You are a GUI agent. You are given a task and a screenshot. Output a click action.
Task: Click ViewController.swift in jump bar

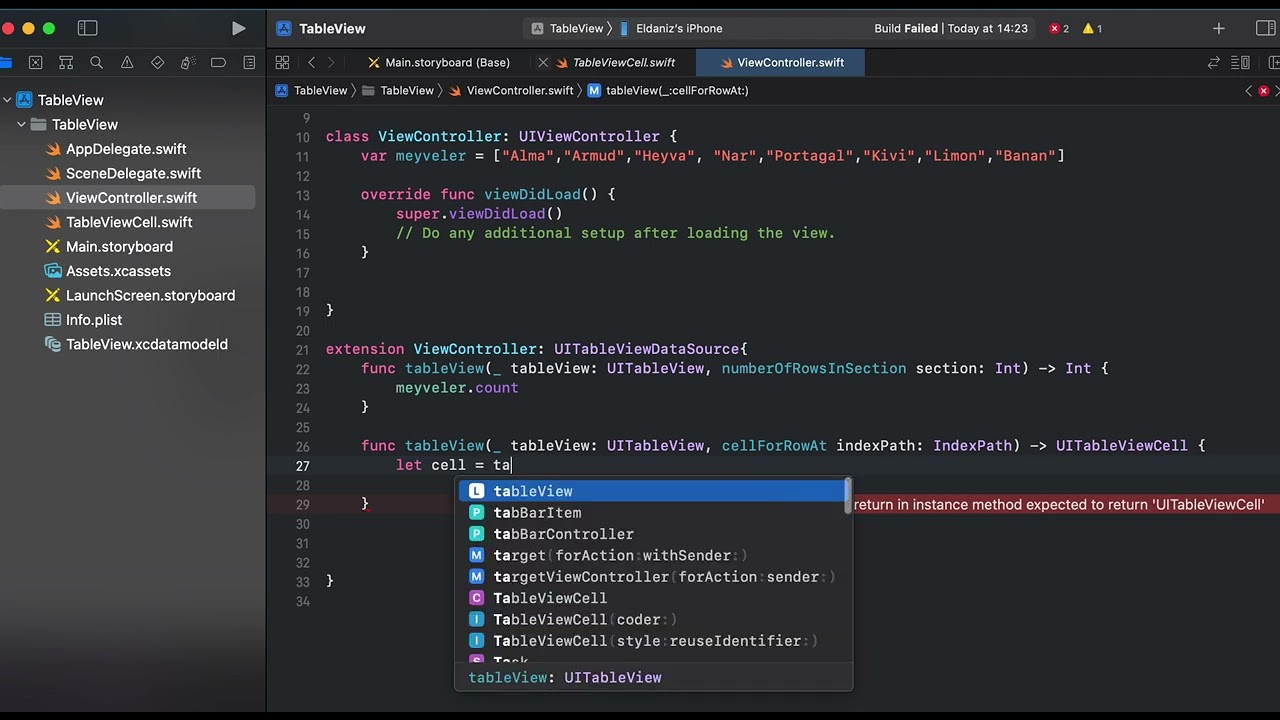click(x=511, y=90)
